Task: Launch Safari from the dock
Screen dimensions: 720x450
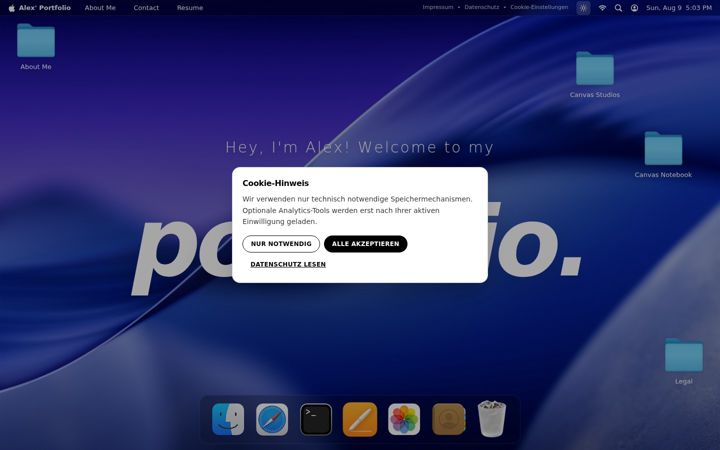Action: [272, 419]
